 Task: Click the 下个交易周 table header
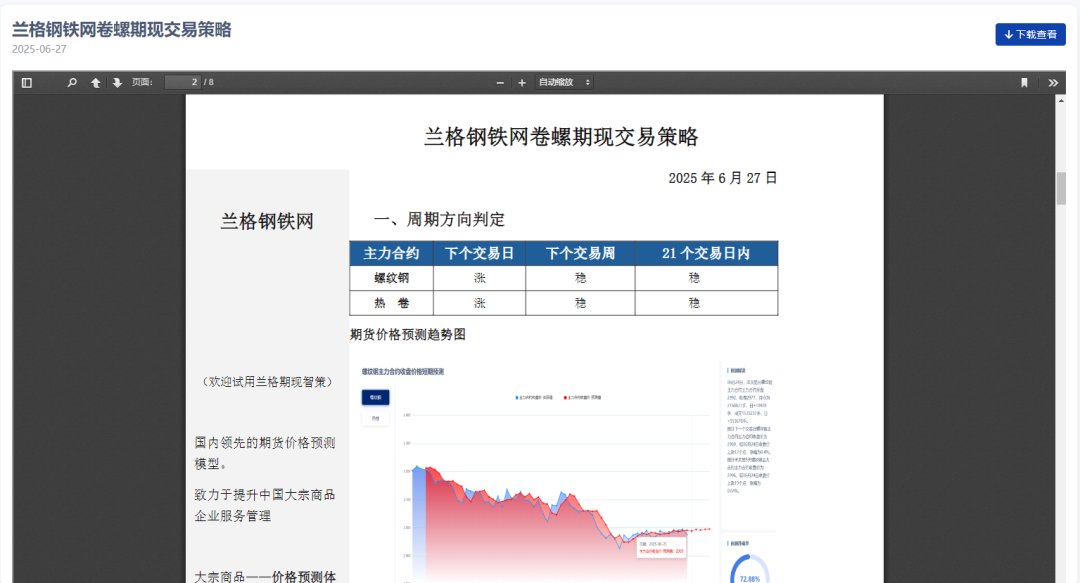tap(581, 254)
